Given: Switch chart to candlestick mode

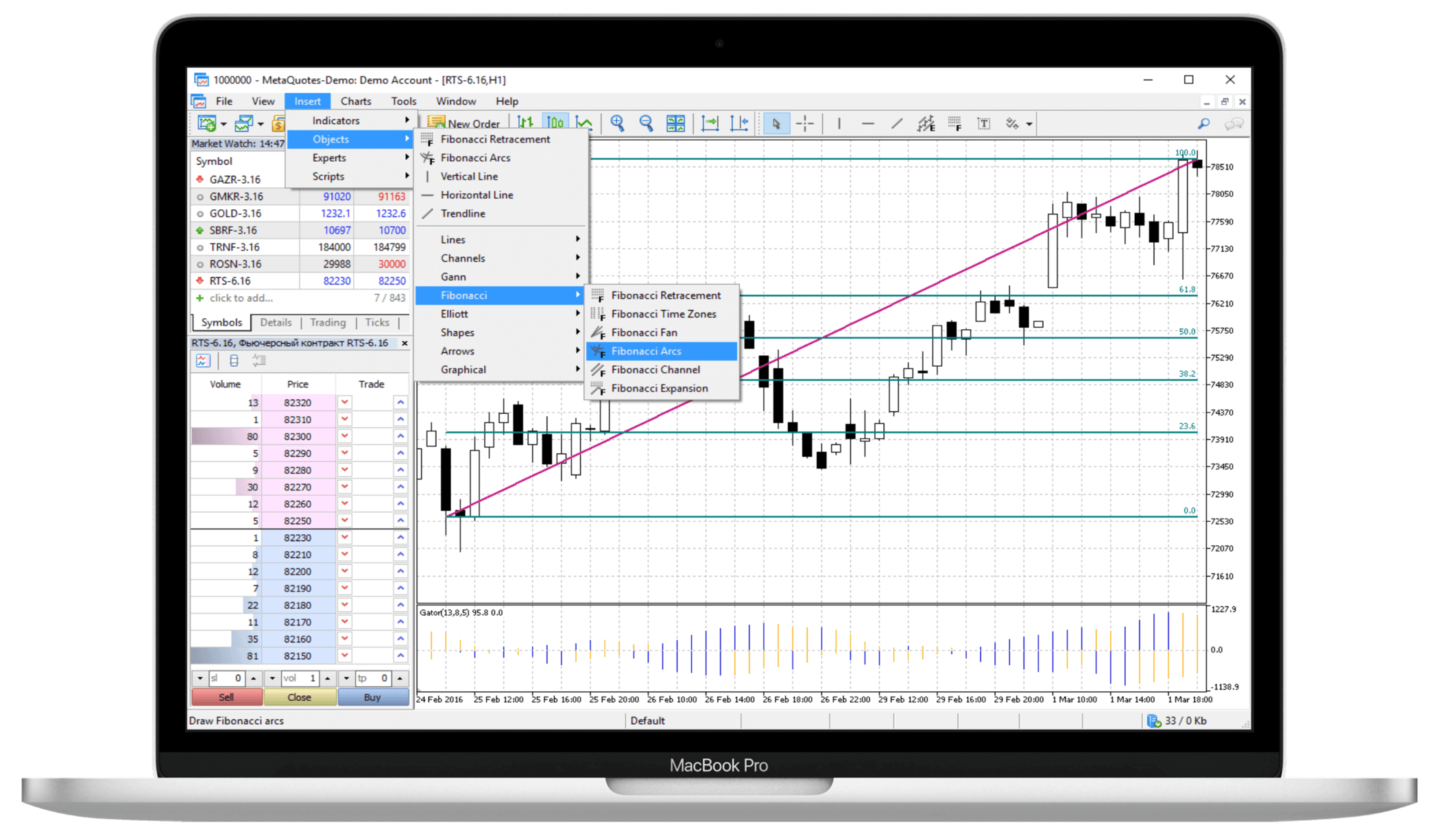Looking at the screenshot, I should [555, 123].
